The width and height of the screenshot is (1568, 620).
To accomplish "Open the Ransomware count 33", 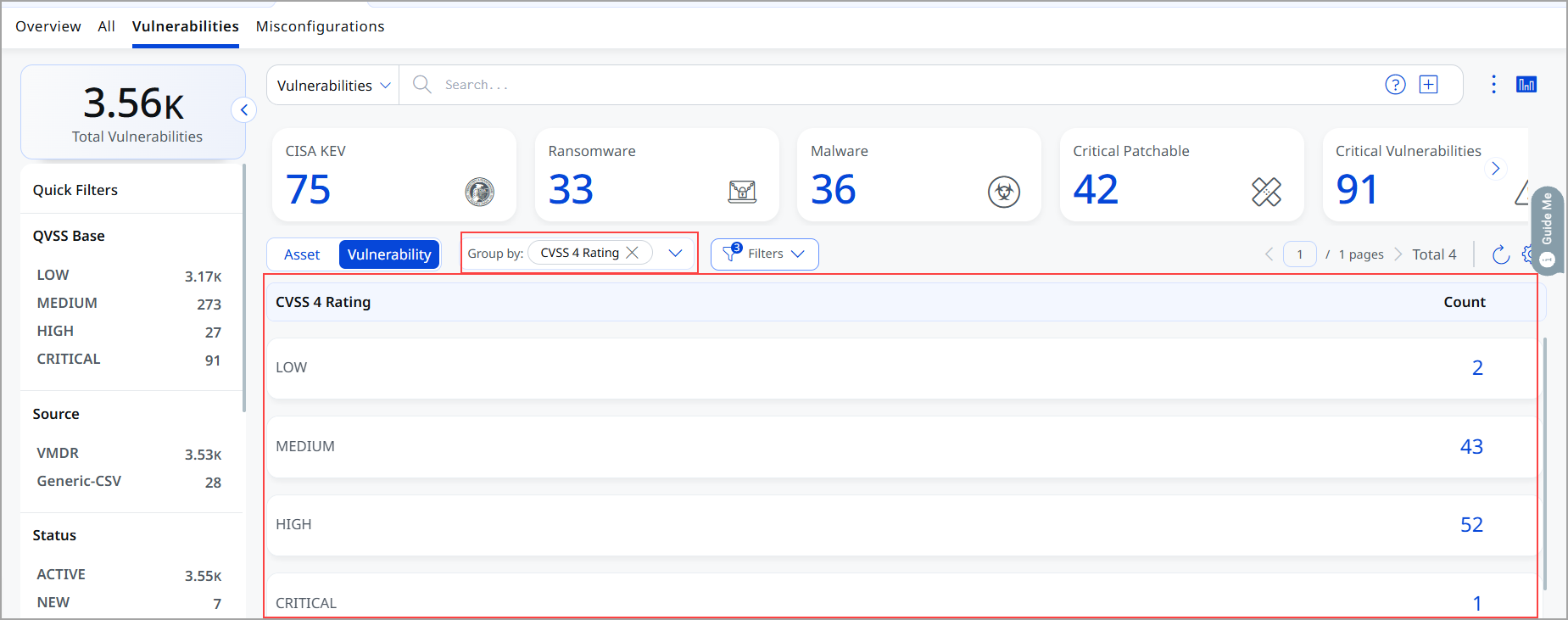I will [x=571, y=189].
